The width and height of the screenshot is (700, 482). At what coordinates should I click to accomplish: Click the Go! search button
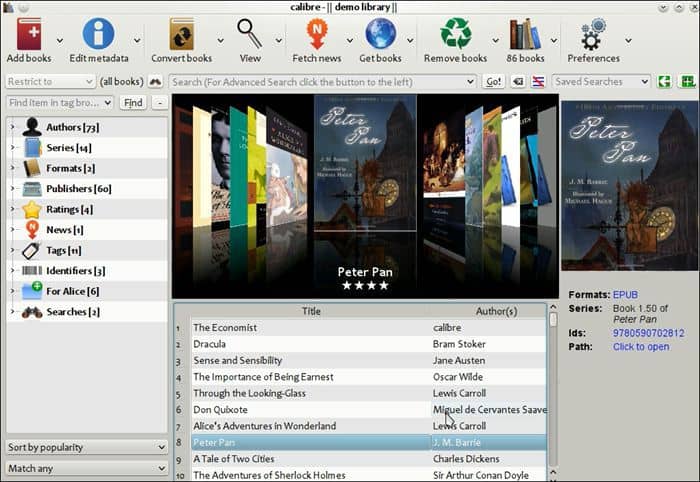[493, 82]
